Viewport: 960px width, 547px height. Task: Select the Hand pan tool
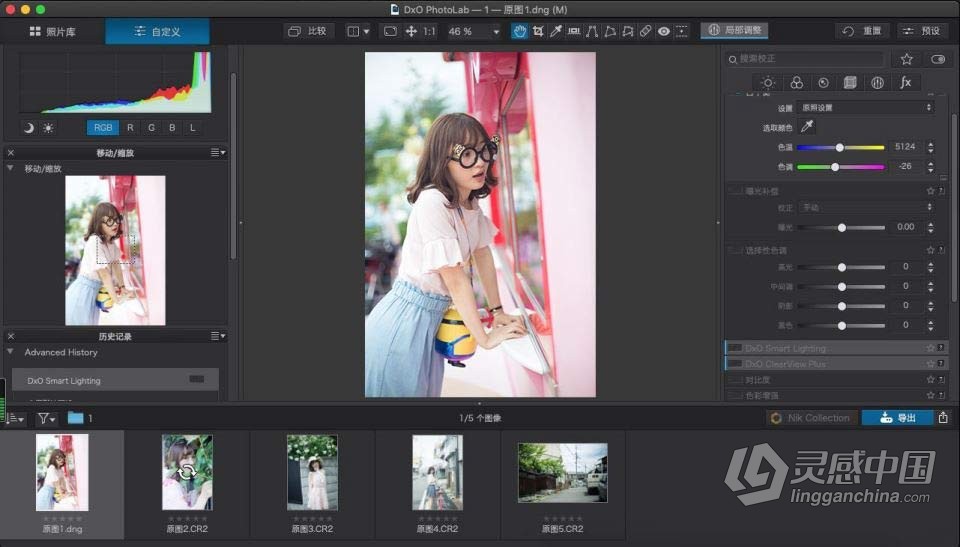pos(520,31)
